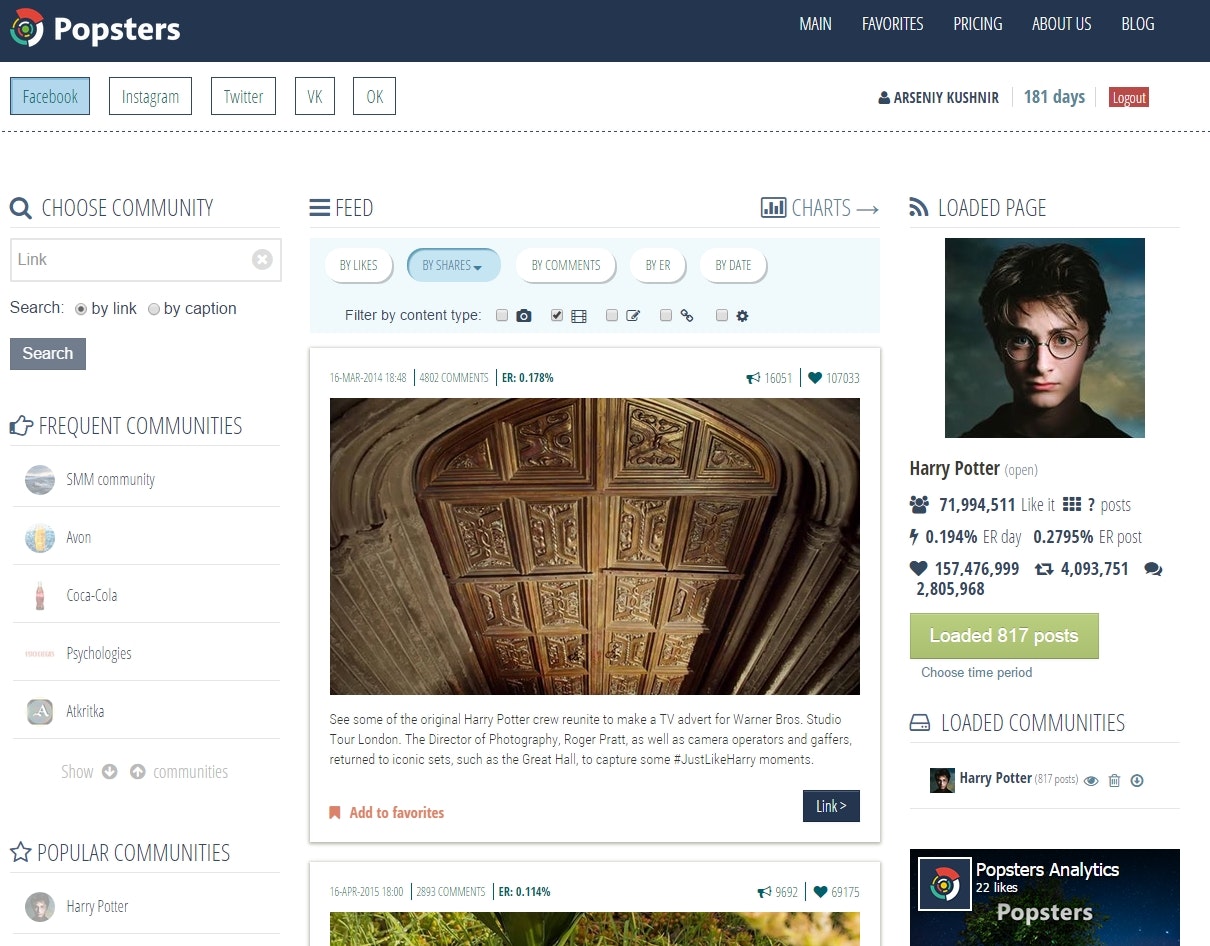
Task: Show more communities with down arrow
Action: tap(110, 772)
